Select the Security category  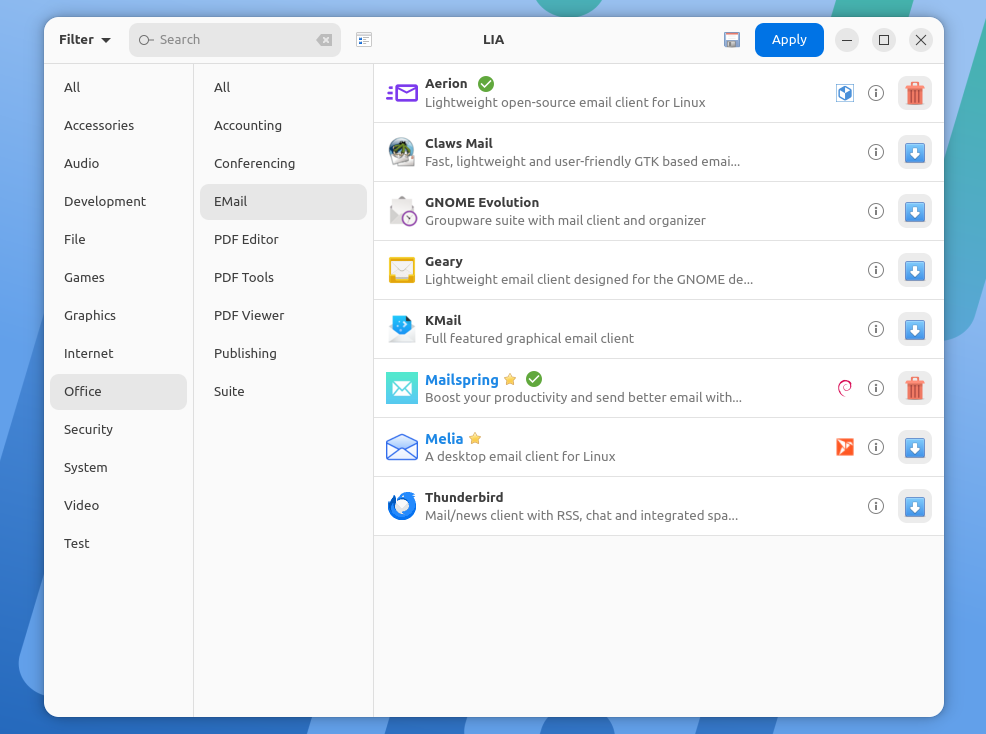click(x=118, y=430)
